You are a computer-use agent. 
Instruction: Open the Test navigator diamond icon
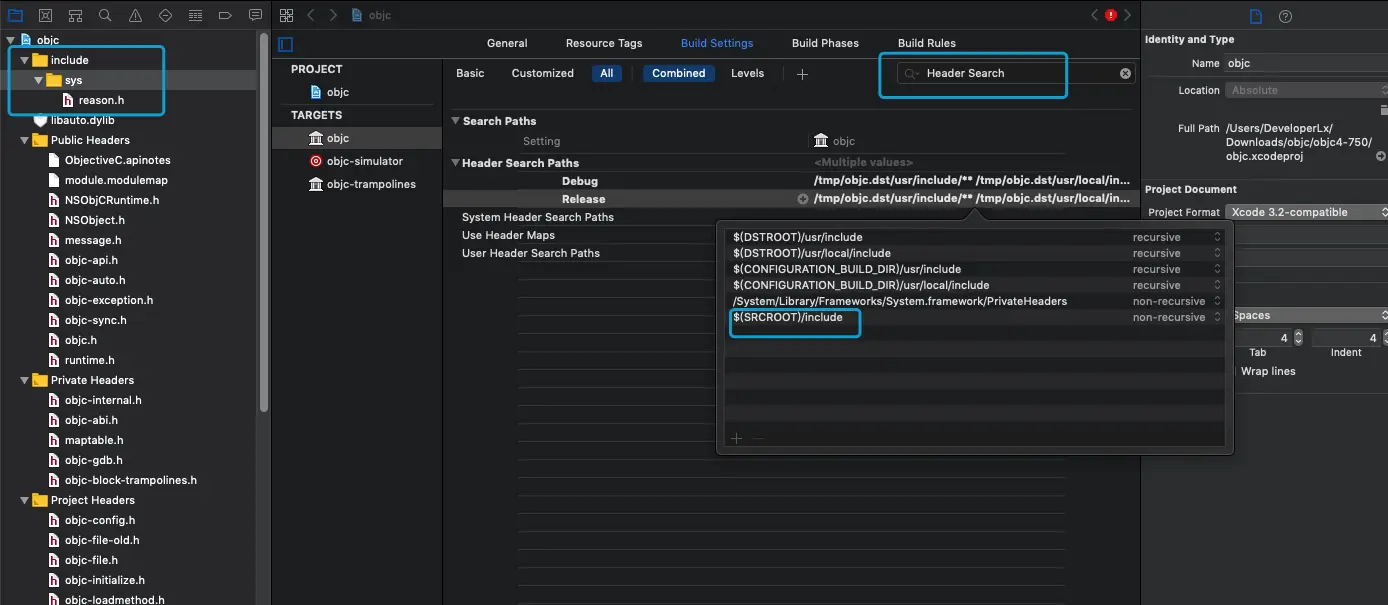165,16
